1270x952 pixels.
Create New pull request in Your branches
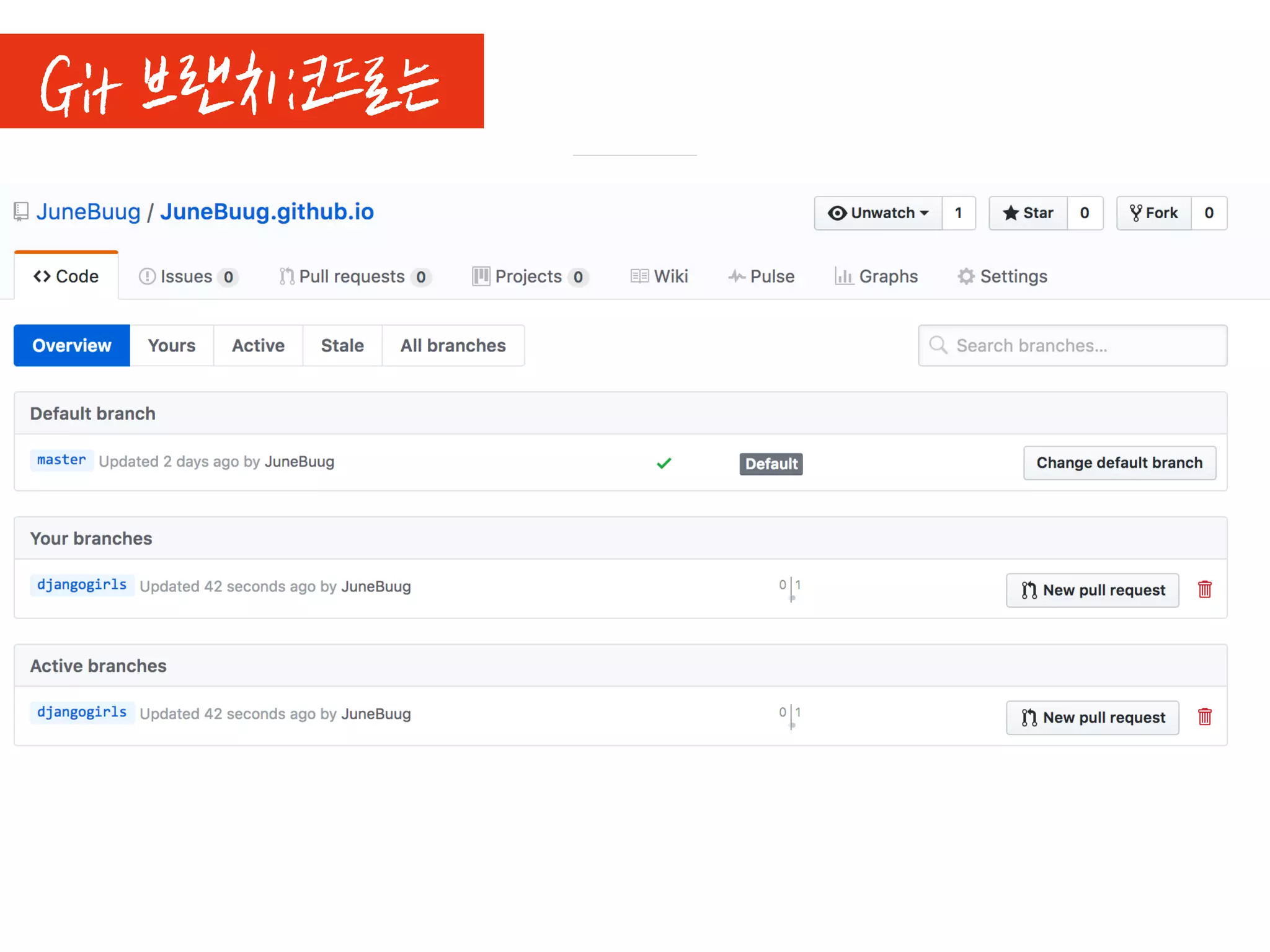tap(1093, 590)
